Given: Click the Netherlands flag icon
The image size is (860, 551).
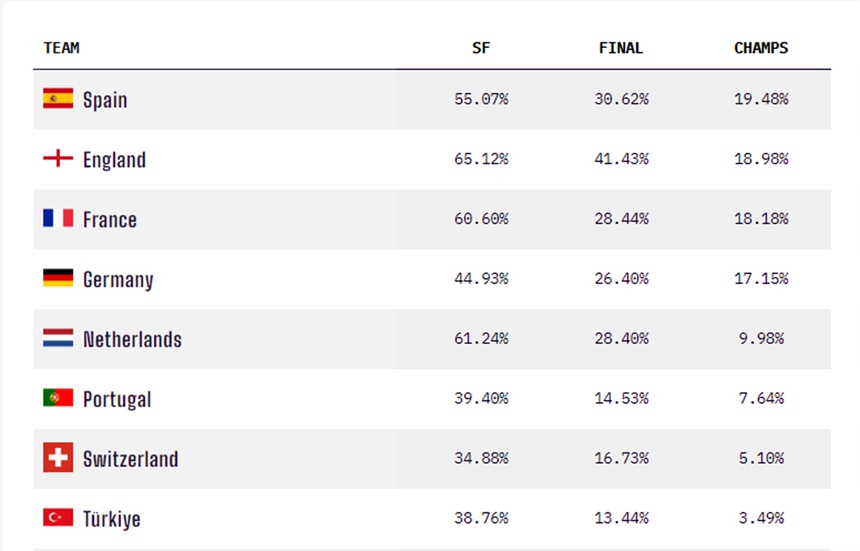Looking at the screenshot, I should tap(58, 338).
